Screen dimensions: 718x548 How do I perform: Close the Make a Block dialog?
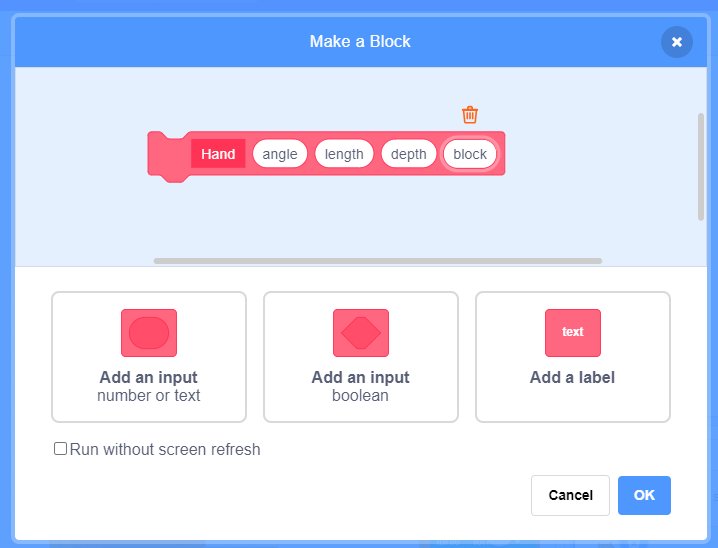(x=677, y=42)
